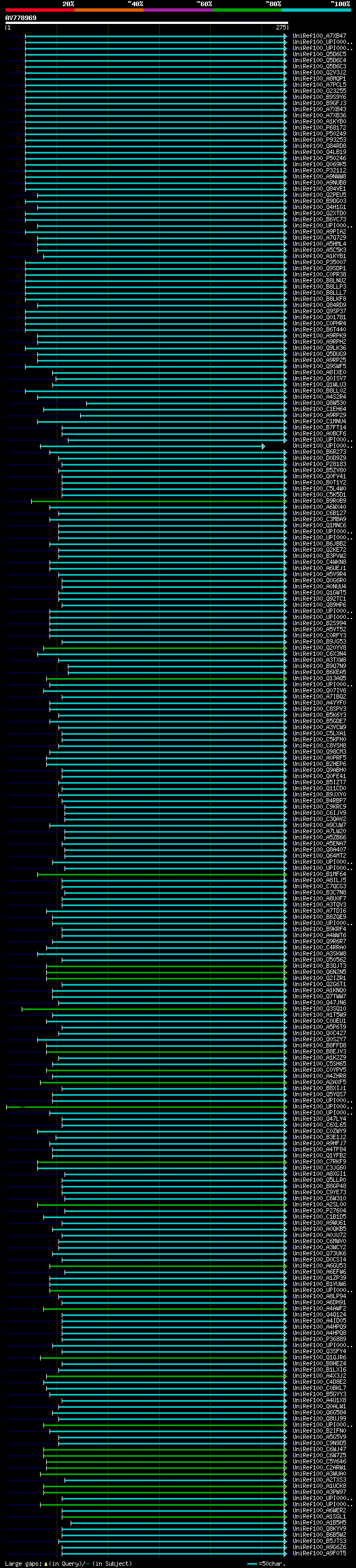Viewport: 356px width, 1568px height.
Task: Select hit label UniRef100_C3MBA9
Action: tap(319, 519)
